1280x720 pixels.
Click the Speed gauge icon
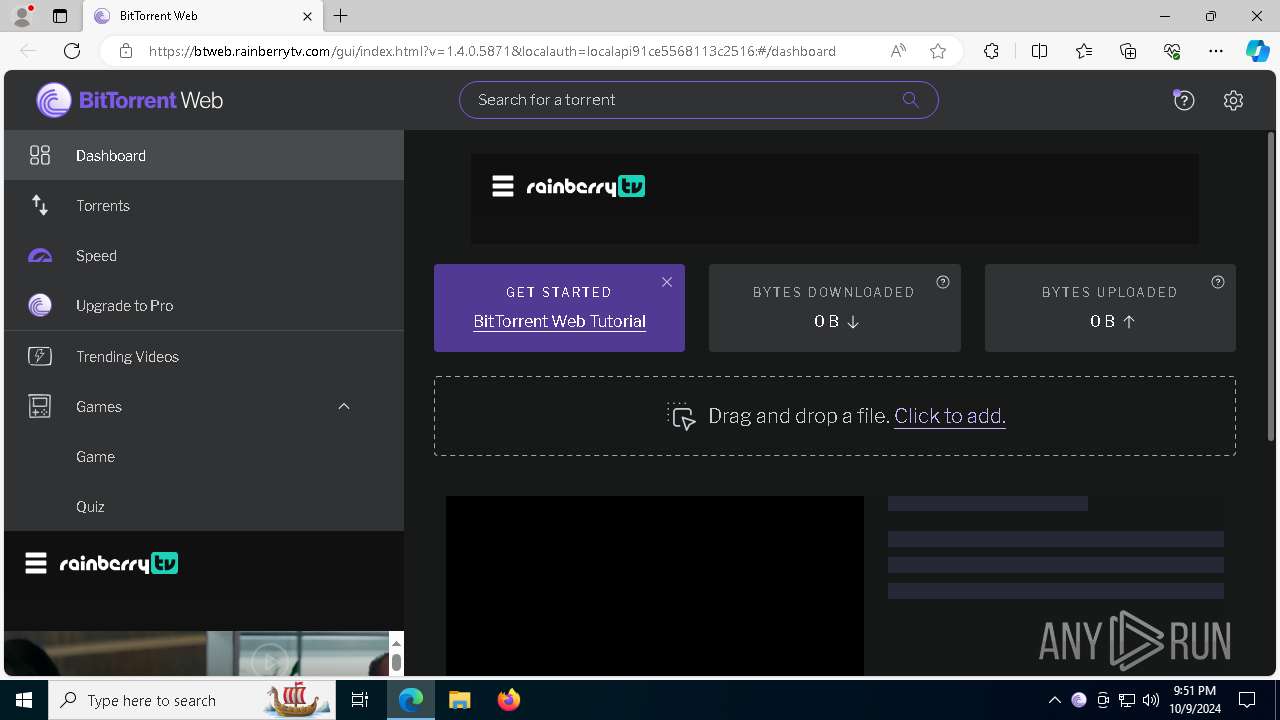click(x=40, y=256)
